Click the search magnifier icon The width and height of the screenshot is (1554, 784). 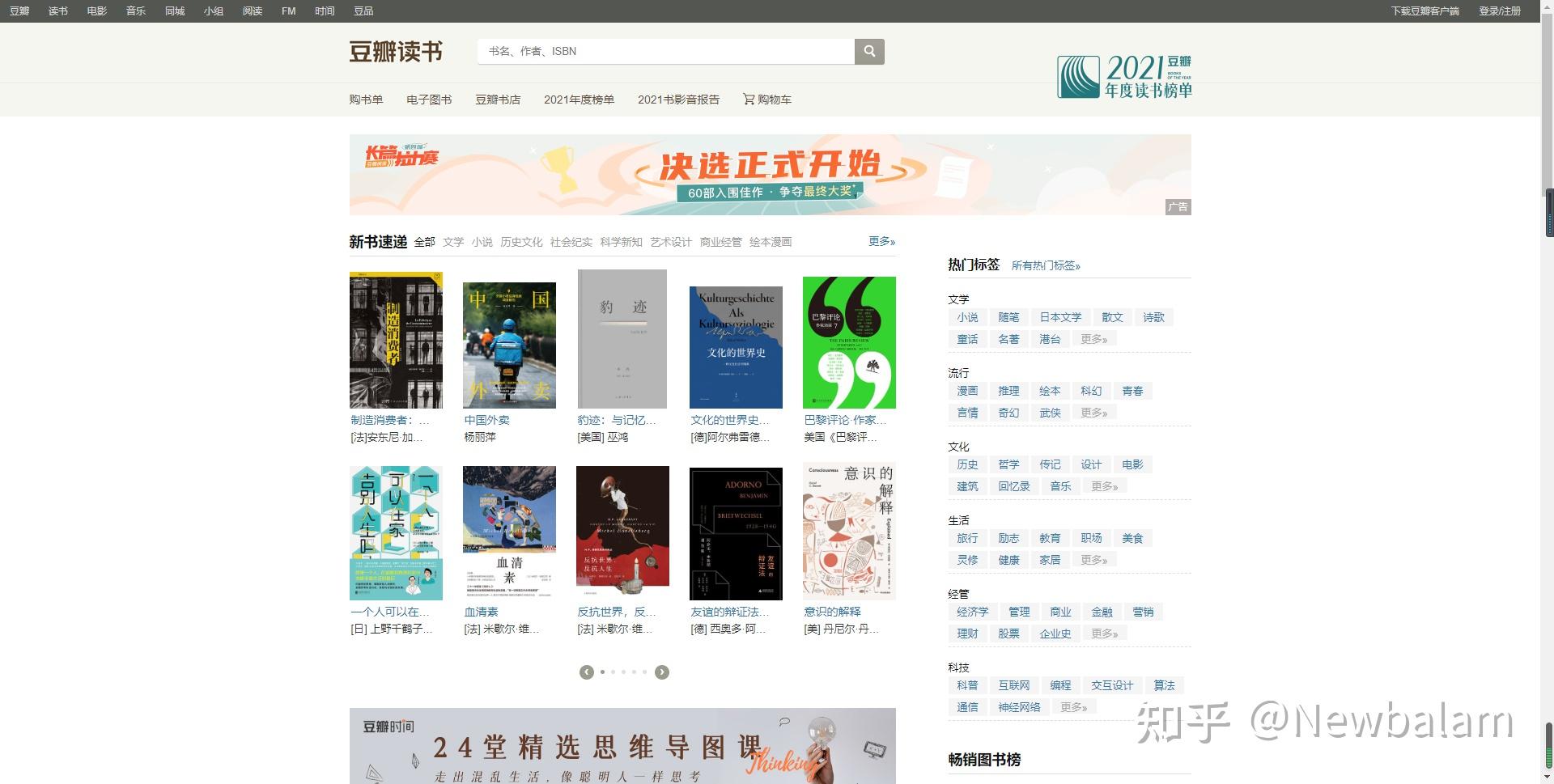869,51
